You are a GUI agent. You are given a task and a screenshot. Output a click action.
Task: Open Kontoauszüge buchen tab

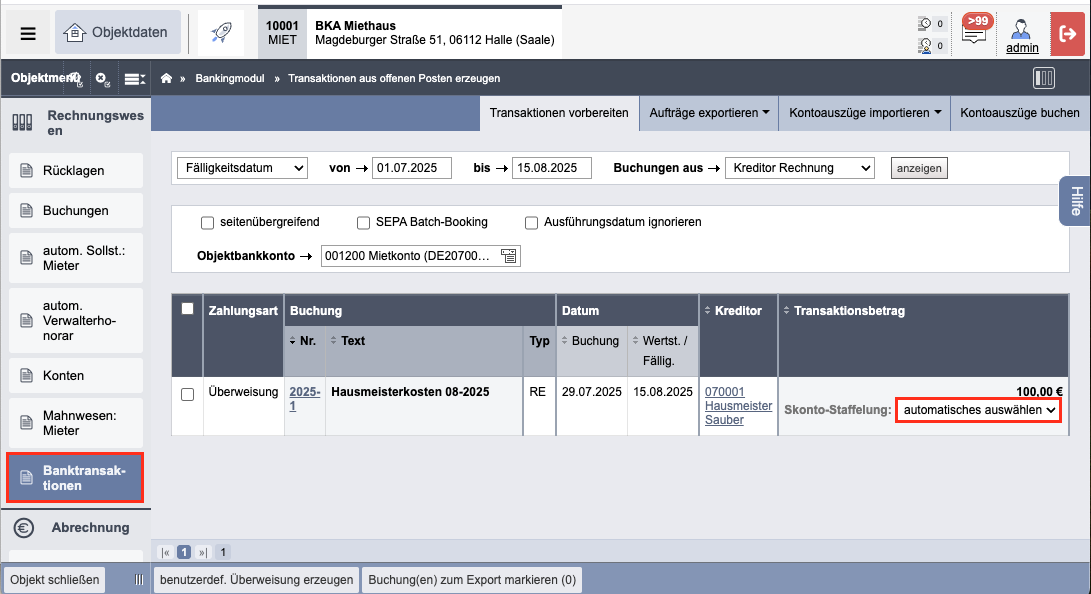(1019, 113)
